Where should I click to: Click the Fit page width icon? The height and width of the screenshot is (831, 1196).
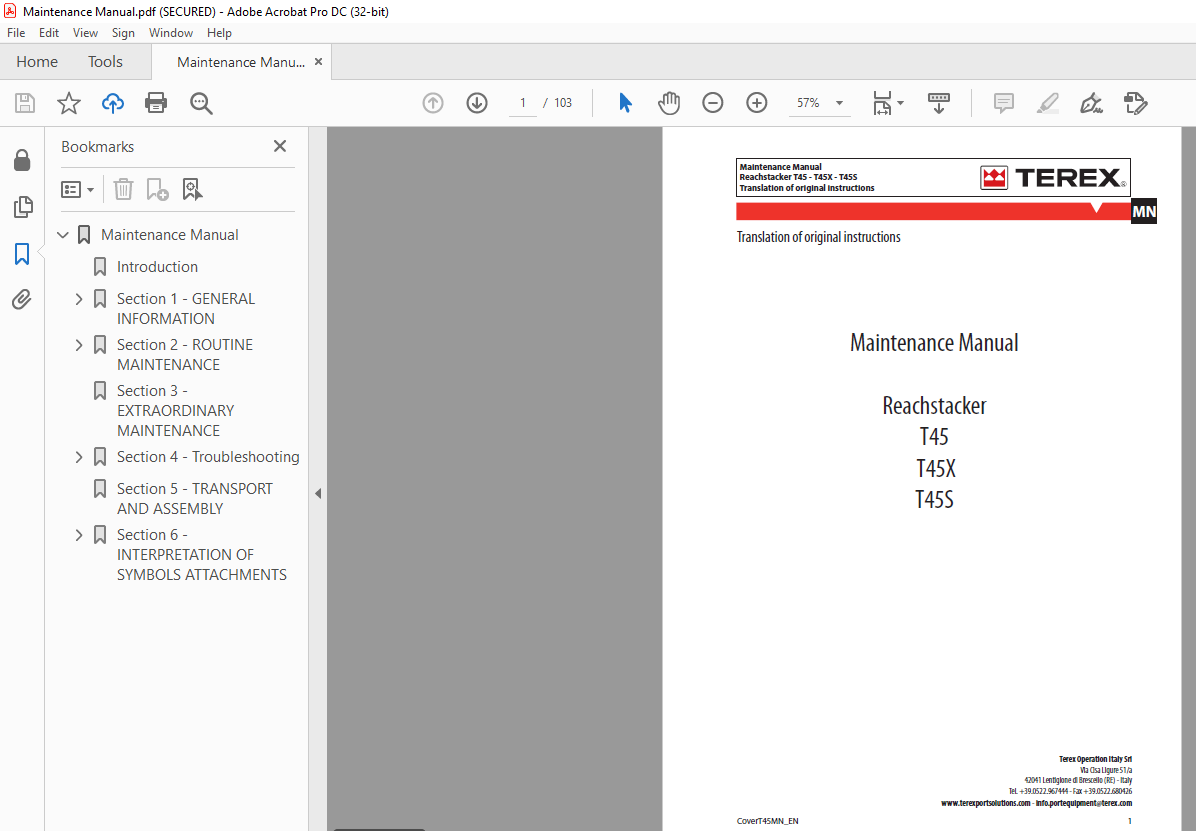(x=882, y=103)
